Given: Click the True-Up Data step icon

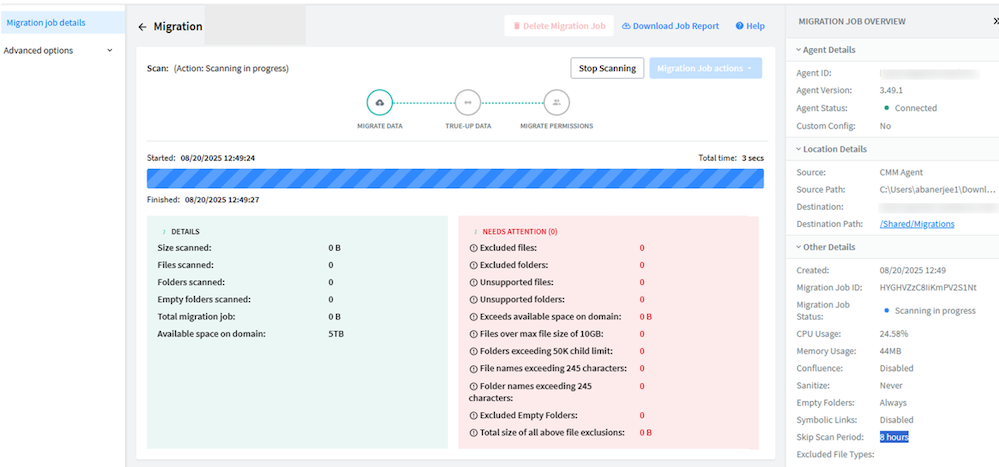Looking at the screenshot, I should (x=467, y=102).
